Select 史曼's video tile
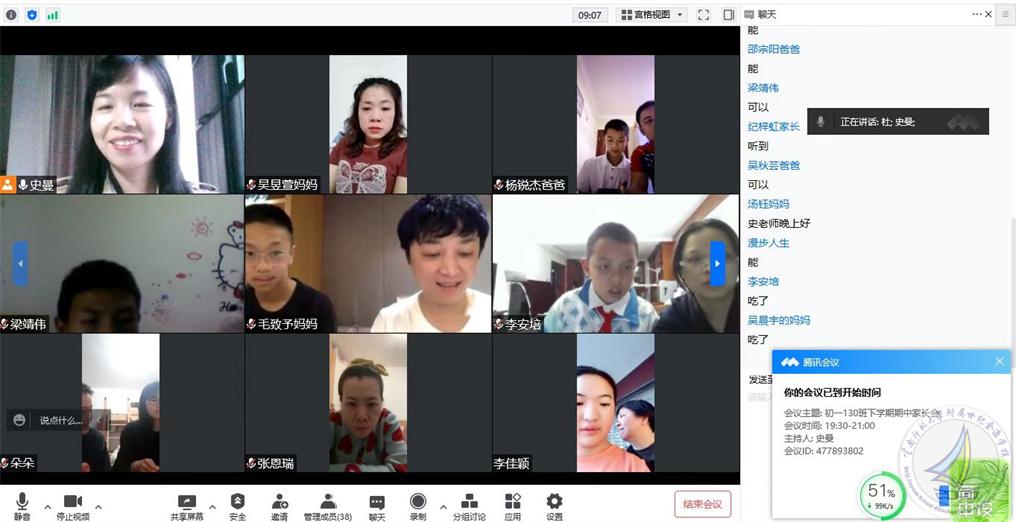 pyautogui.click(x=122, y=124)
